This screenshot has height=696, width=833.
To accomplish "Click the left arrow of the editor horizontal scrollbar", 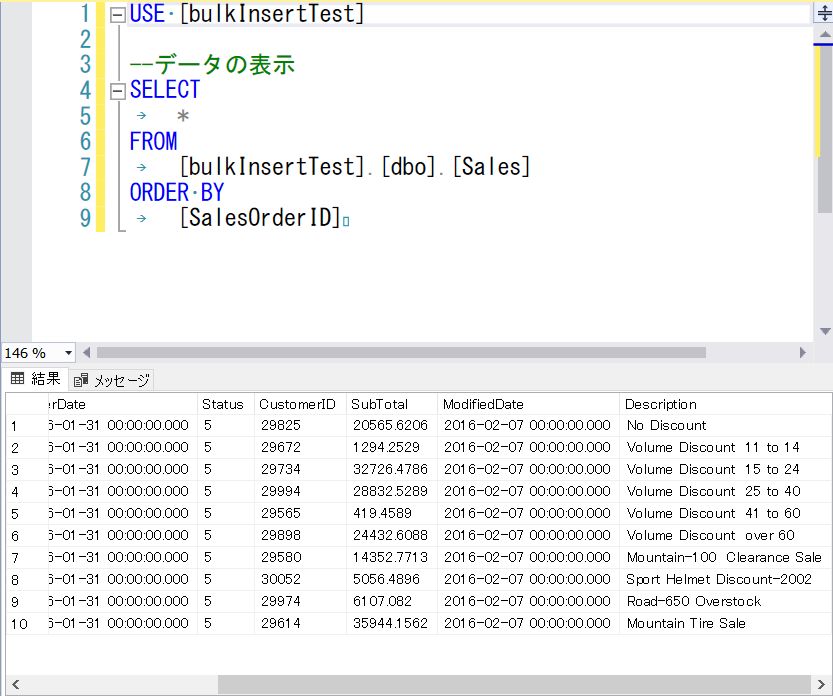I will click(86, 352).
